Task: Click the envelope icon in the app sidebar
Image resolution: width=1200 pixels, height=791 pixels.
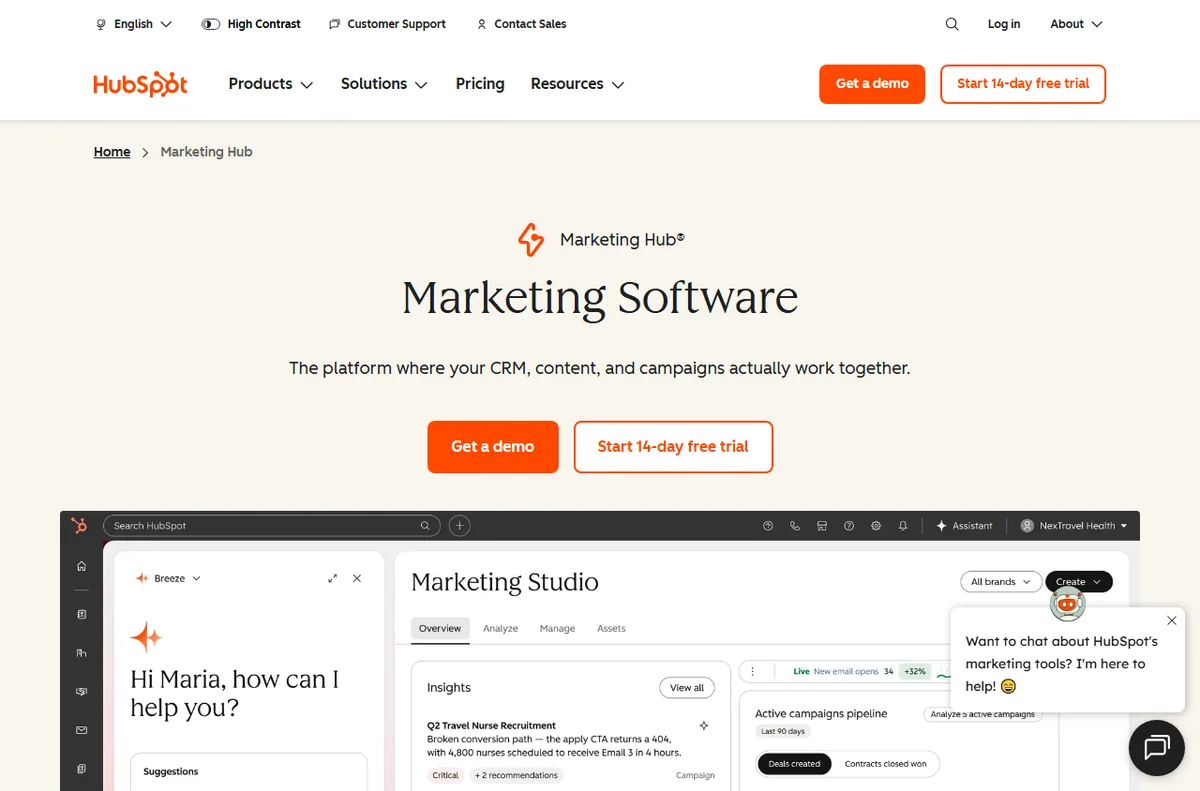Action: (81, 731)
